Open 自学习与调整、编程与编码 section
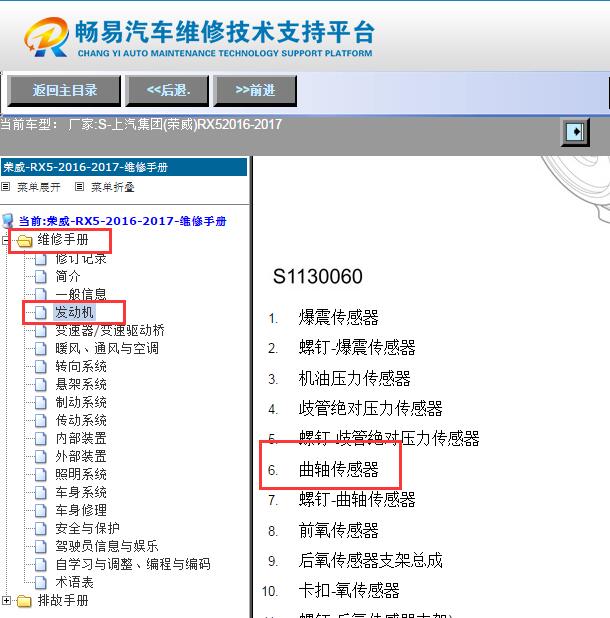Screen dimensions: 610x618 tap(133, 564)
